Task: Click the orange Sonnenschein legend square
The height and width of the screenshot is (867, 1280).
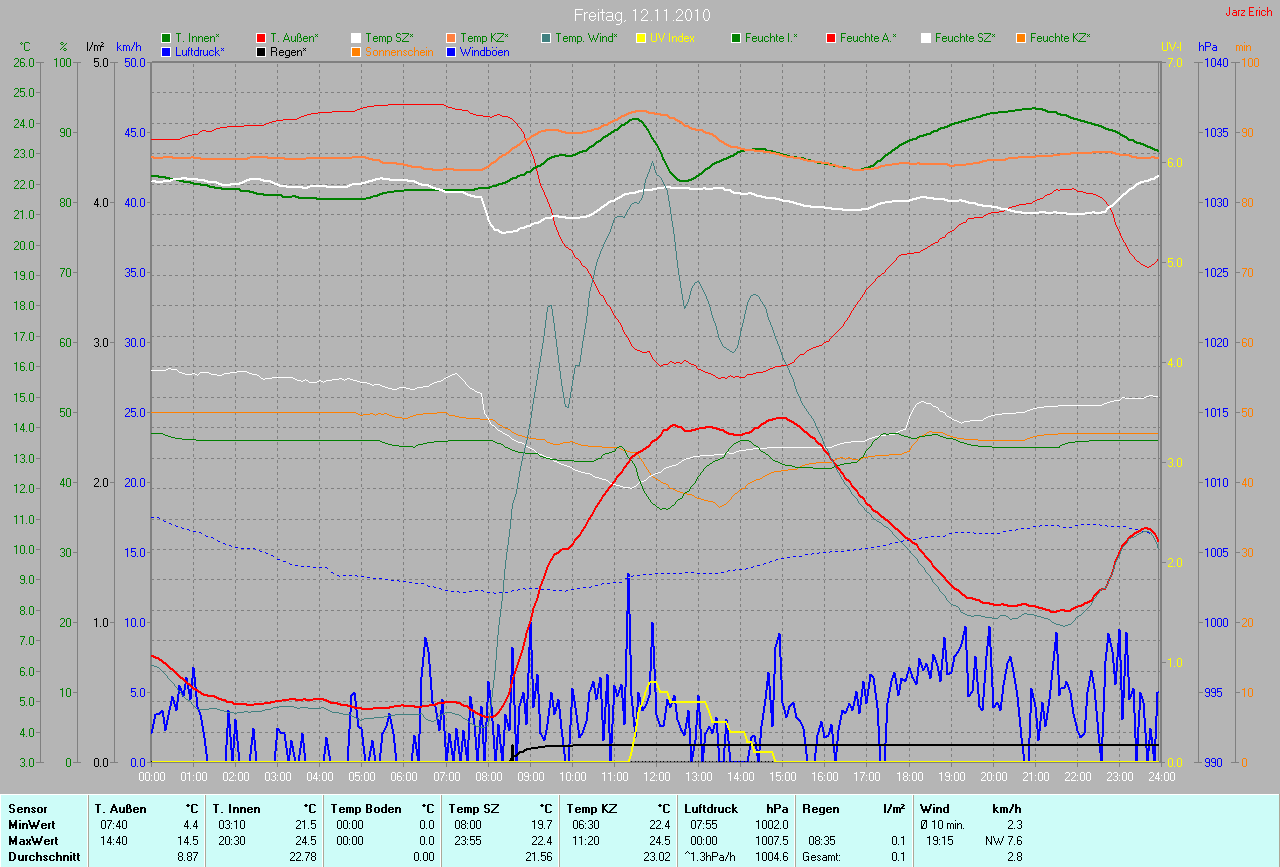Action: (357, 51)
